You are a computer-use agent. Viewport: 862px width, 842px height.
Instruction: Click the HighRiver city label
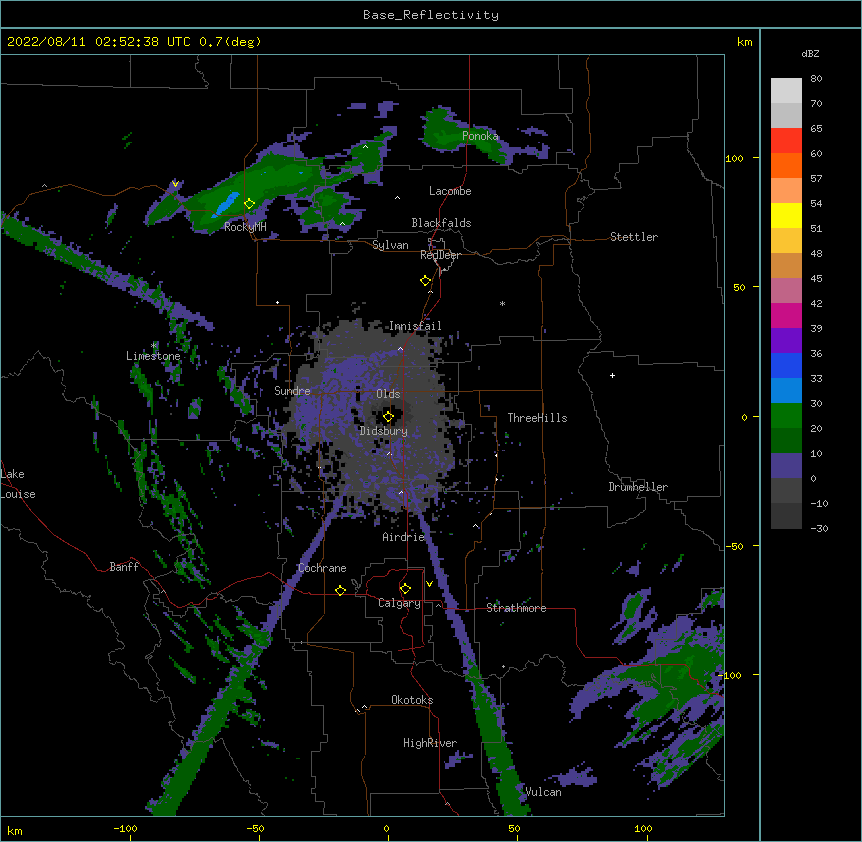coord(430,743)
